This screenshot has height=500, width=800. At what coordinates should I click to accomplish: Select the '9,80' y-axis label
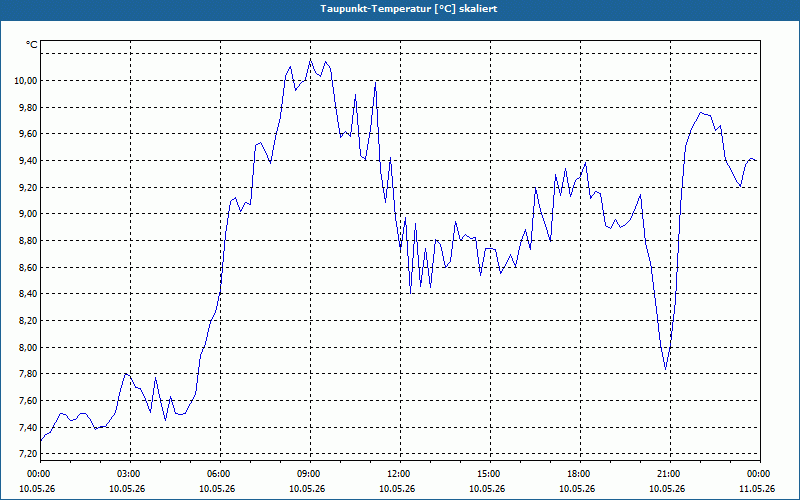29,107
